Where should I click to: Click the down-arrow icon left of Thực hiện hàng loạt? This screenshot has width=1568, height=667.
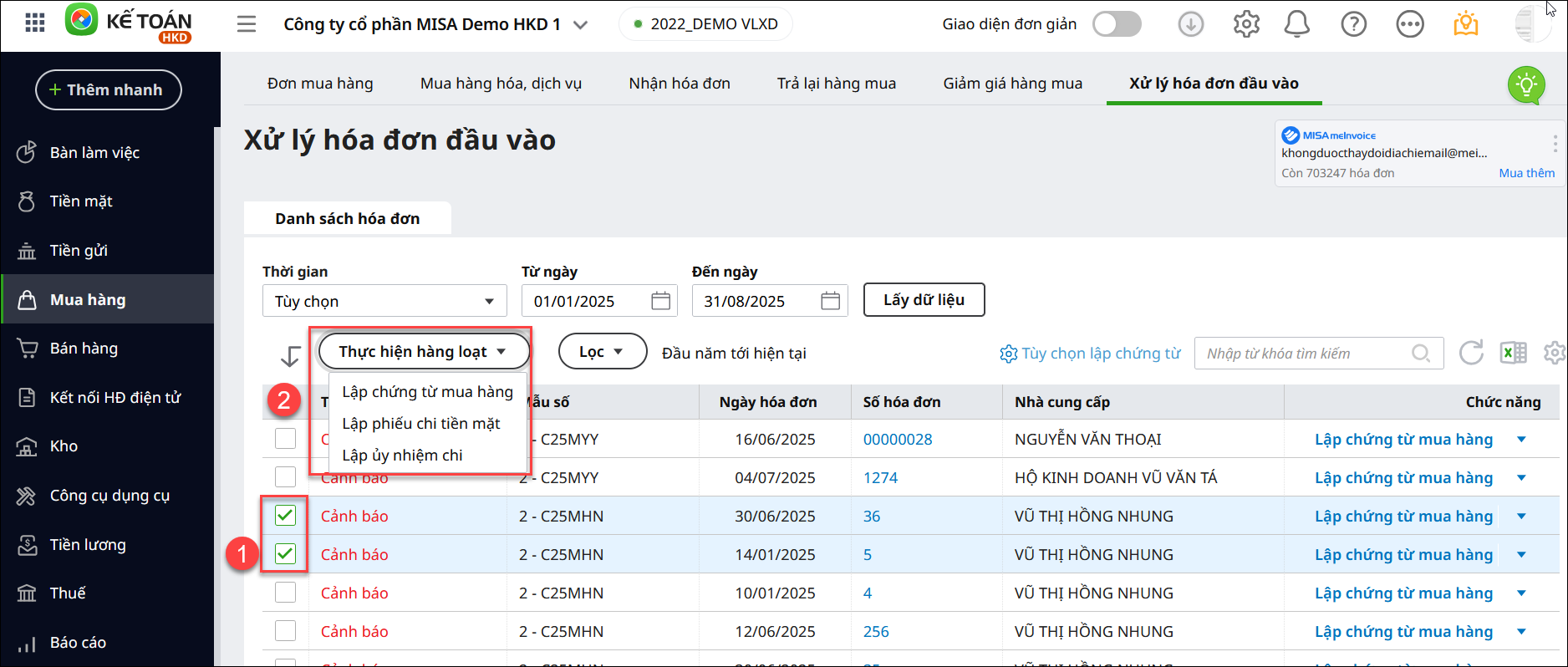[290, 355]
